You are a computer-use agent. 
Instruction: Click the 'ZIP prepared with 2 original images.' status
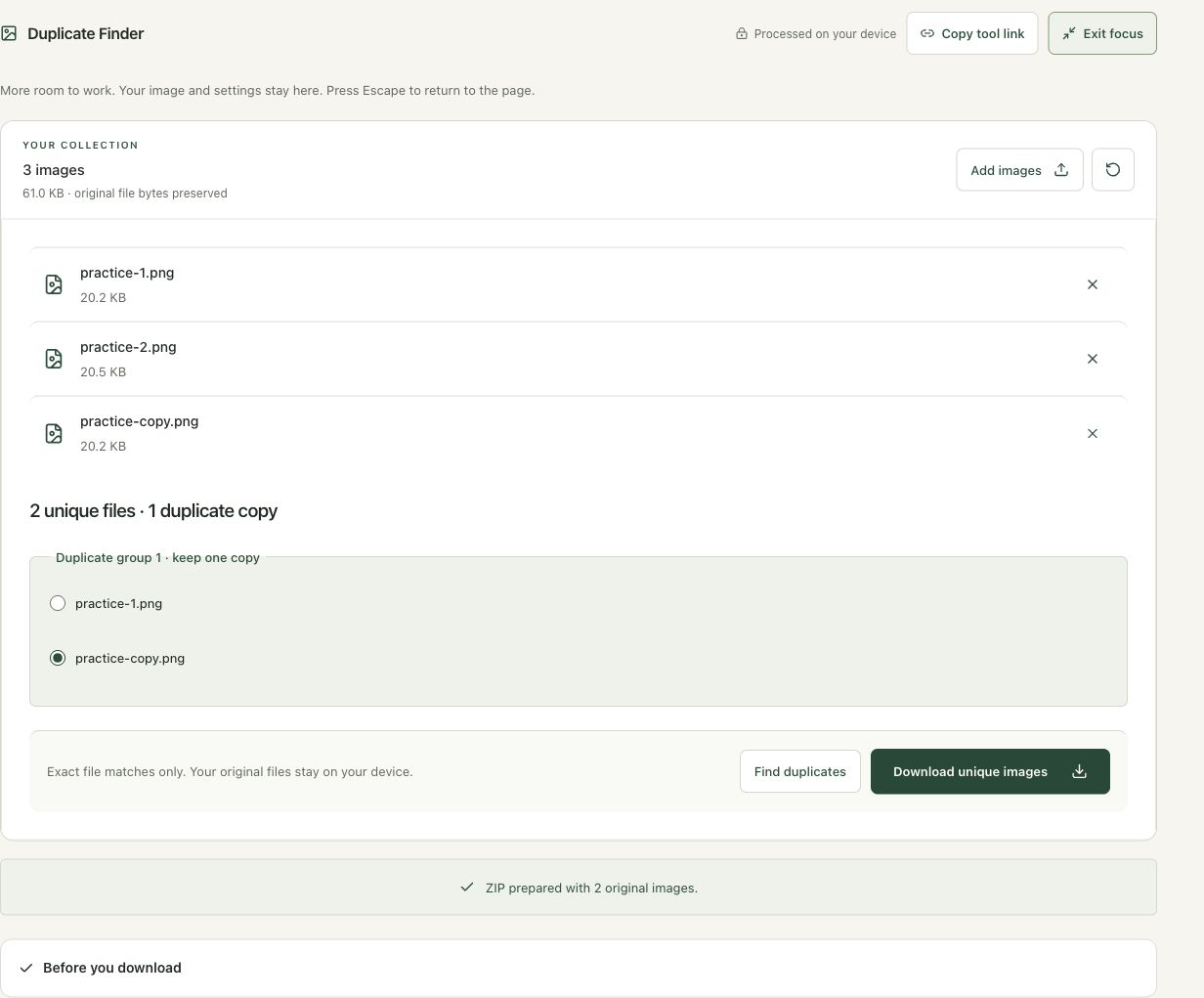pos(591,888)
